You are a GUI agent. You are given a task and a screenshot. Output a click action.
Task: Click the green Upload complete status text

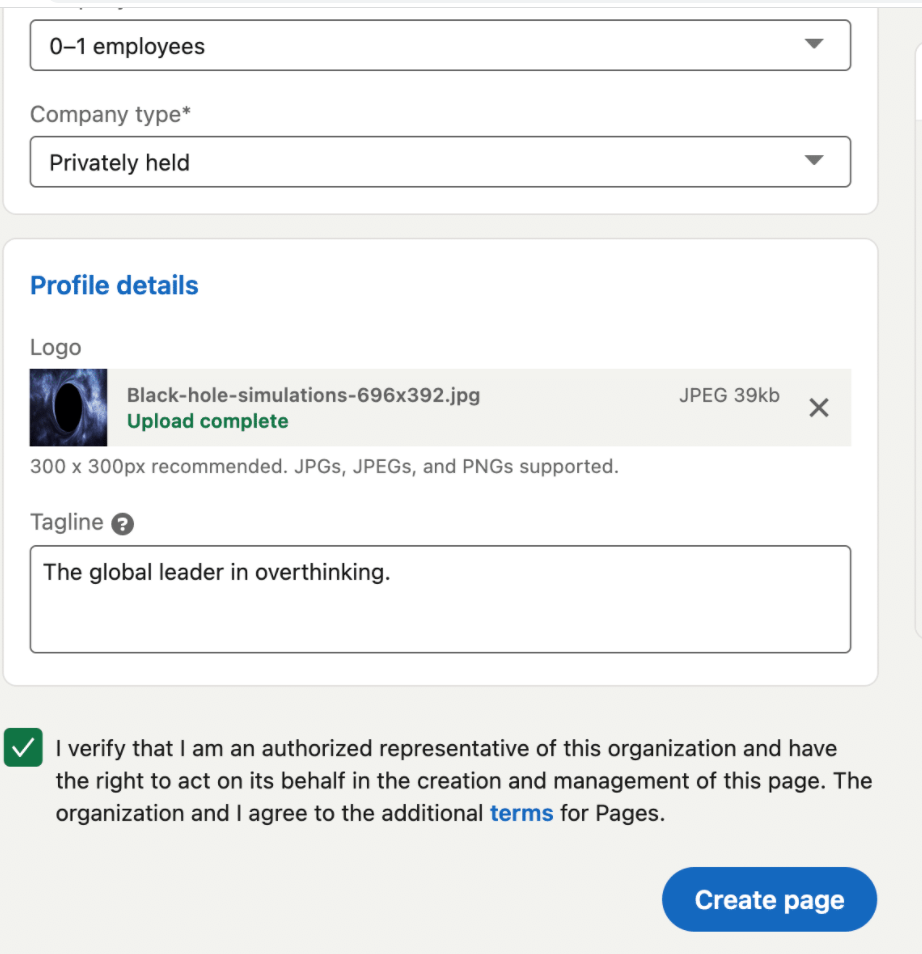coord(207,421)
